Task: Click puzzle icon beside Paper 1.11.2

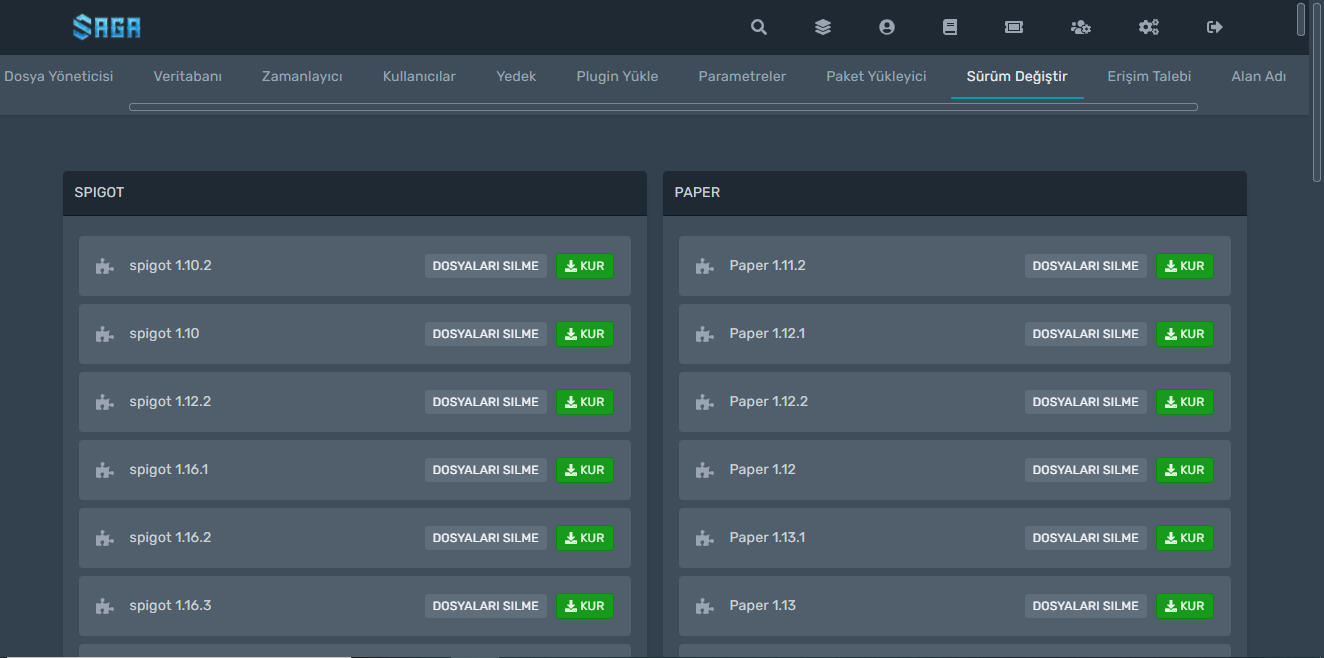Action: point(704,266)
